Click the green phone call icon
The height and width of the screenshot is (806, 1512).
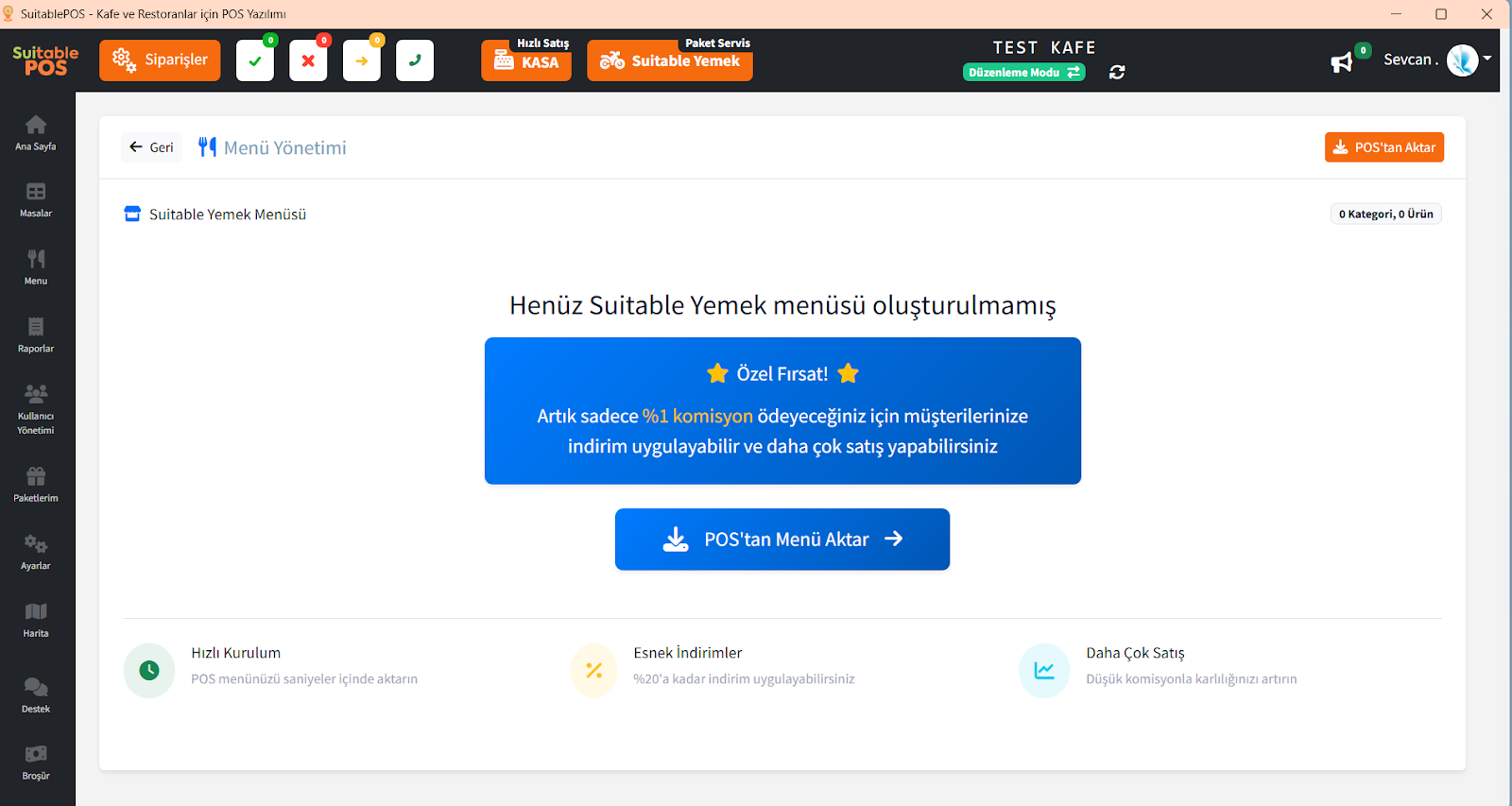click(x=414, y=60)
